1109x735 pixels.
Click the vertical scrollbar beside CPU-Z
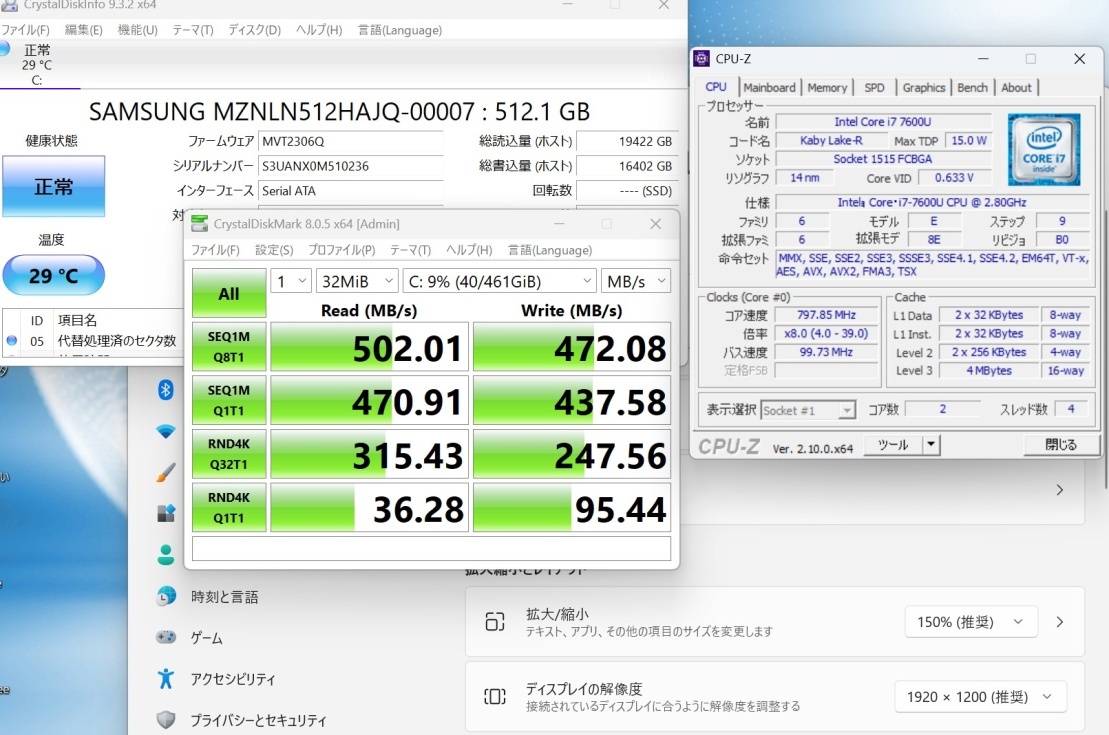(x=1105, y=347)
